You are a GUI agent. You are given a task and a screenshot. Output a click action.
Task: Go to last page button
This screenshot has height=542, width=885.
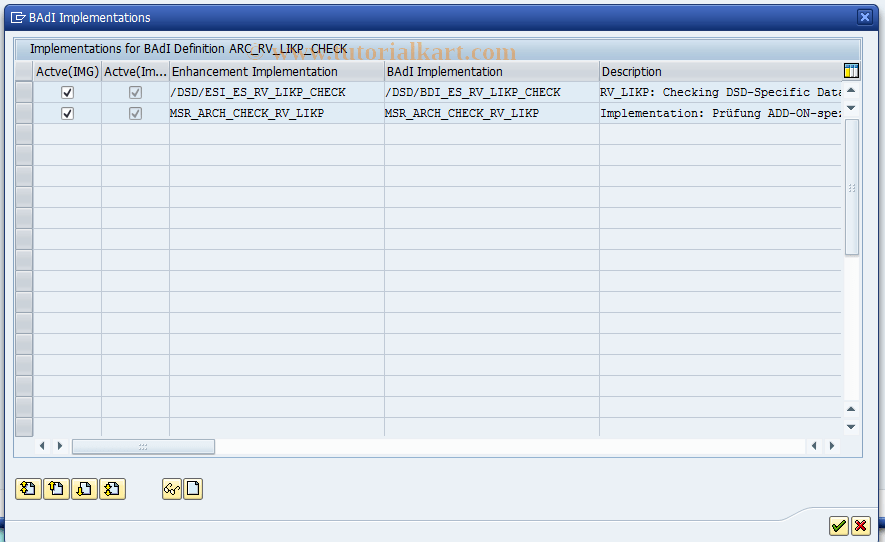click(112, 489)
